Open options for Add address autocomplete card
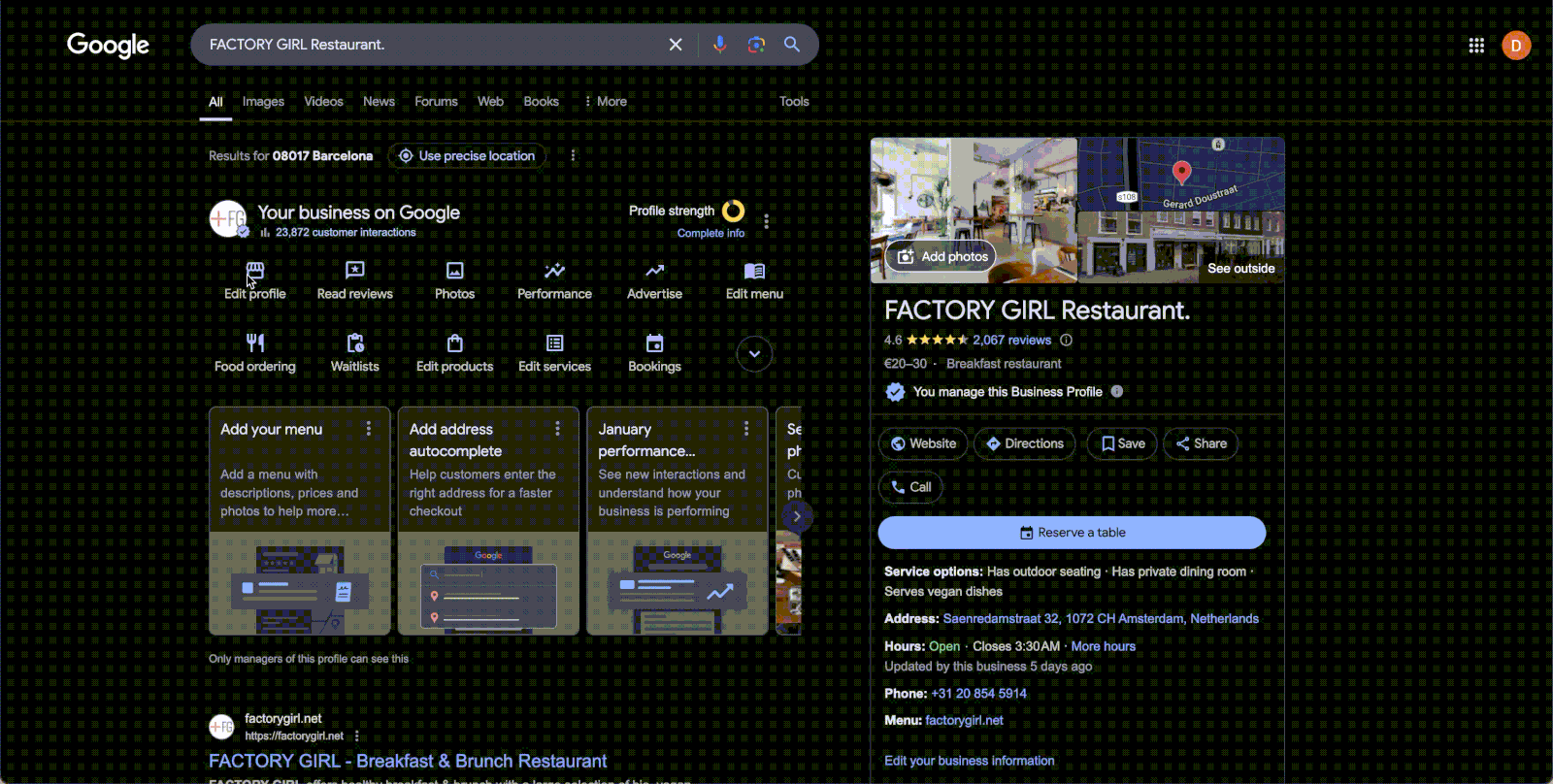The height and width of the screenshot is (784, 1553). (x=557, y=428)
